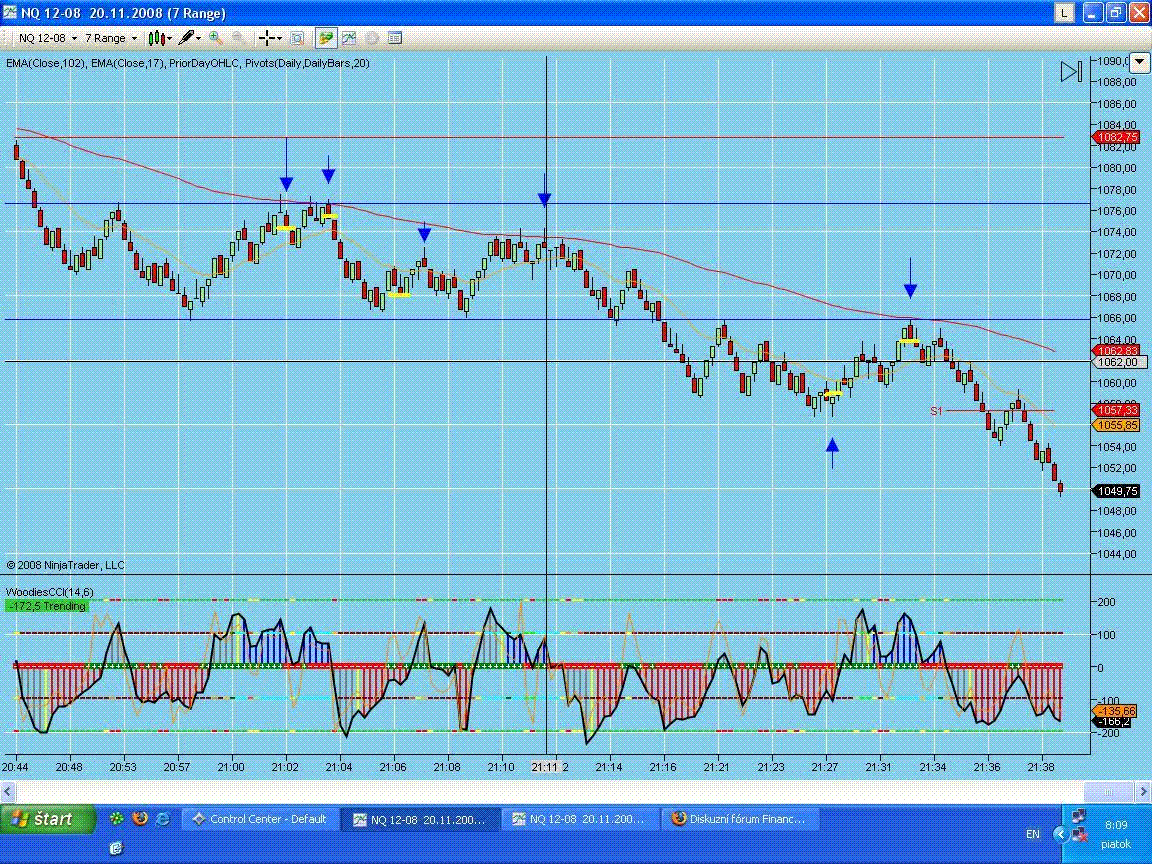This screenshot has height=864, width=1152.
Task: Open the indicators icon in toolbar
Action: (349, 38)
